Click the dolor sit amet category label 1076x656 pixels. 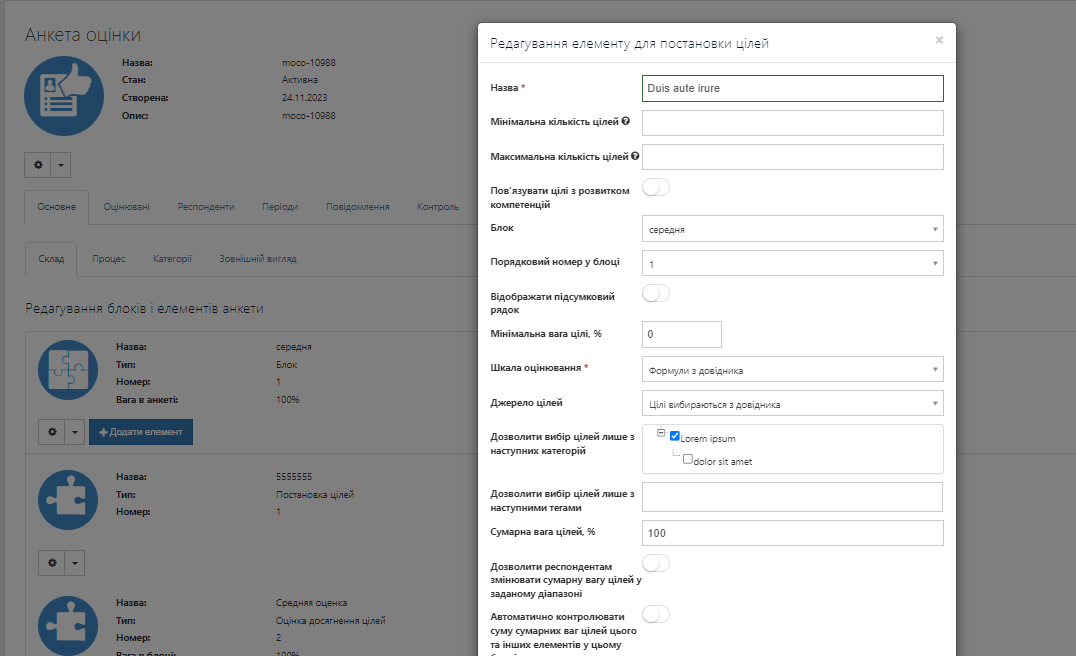click(x=723, y=462)
